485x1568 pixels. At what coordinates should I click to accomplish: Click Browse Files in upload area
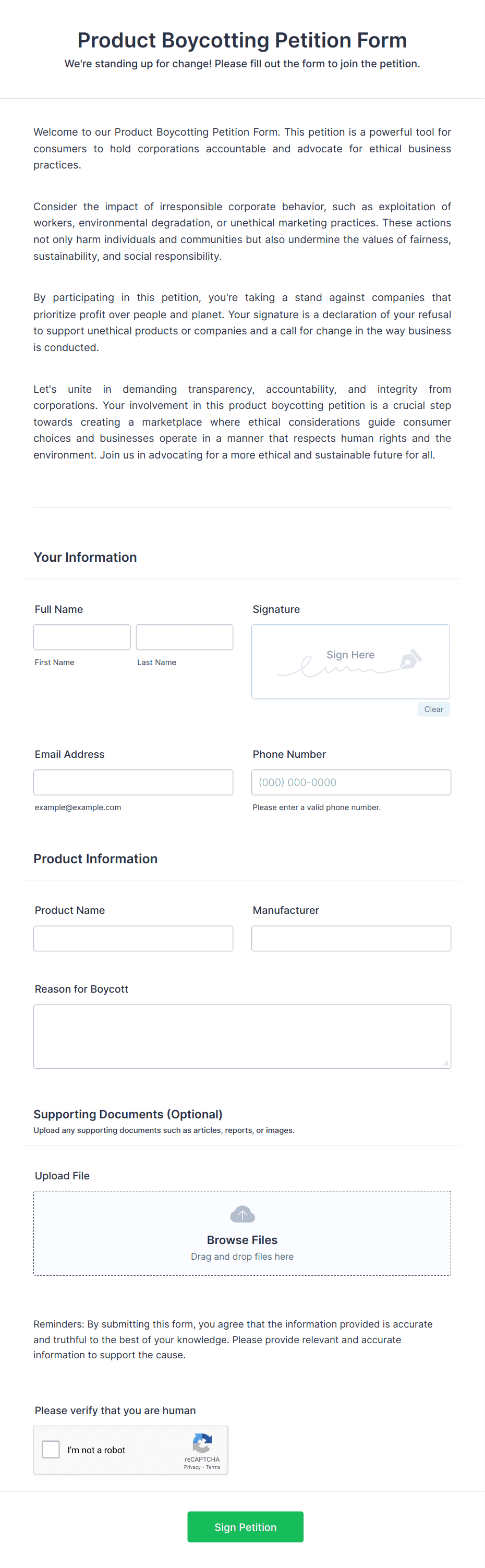(x=242, y=1240)
